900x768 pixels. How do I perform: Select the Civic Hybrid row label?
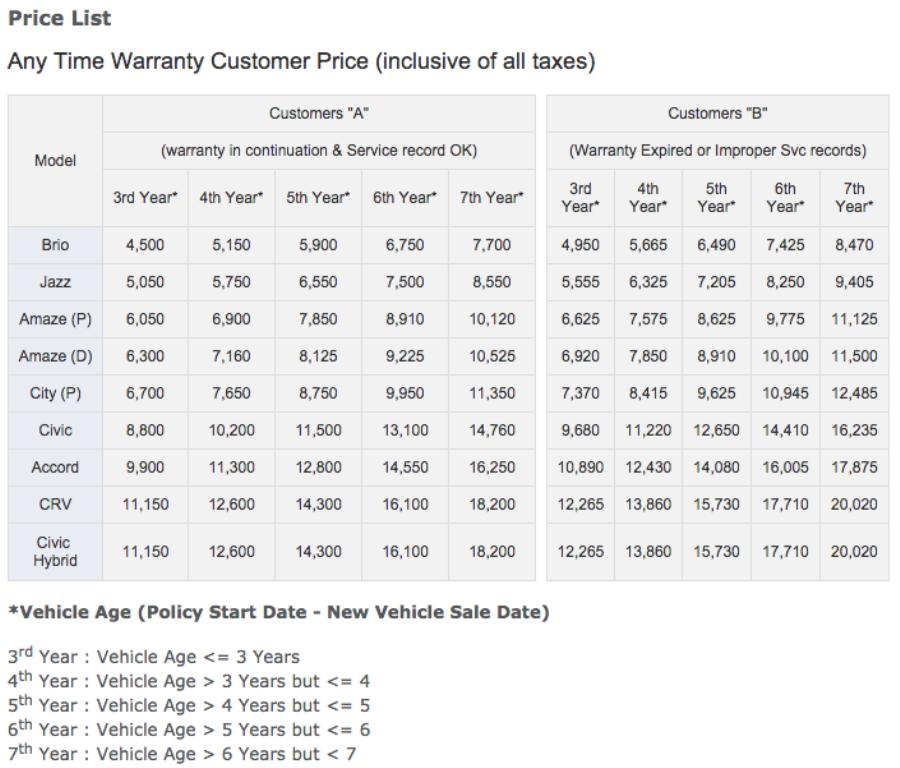(55, 551)
